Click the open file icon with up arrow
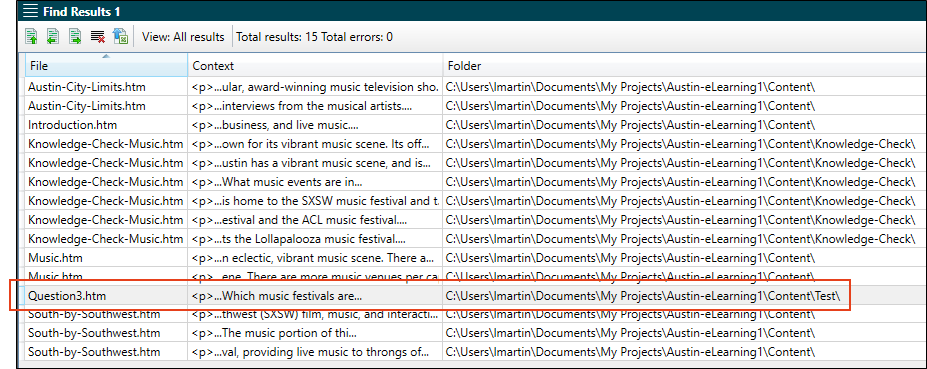927x369 pixels. click(x=31, y=37)
